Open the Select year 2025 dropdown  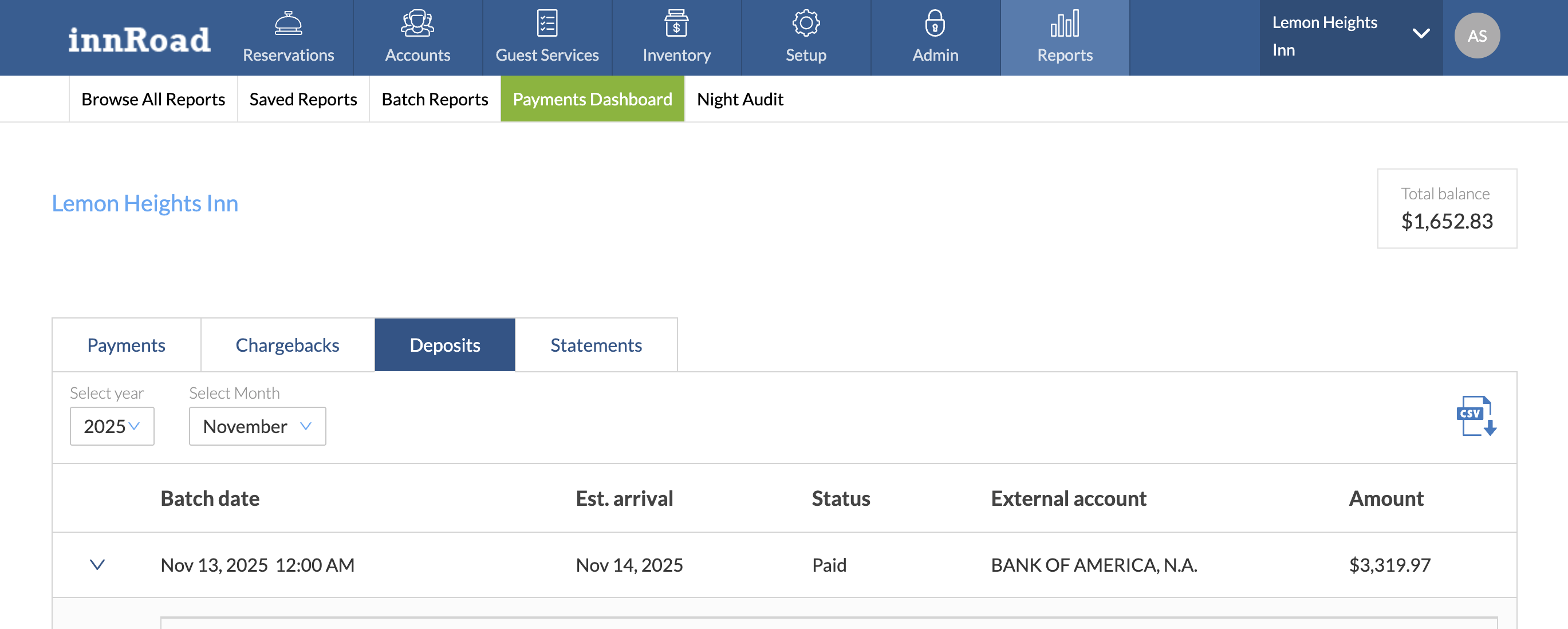pyautogui.click(x=112, y=426)
